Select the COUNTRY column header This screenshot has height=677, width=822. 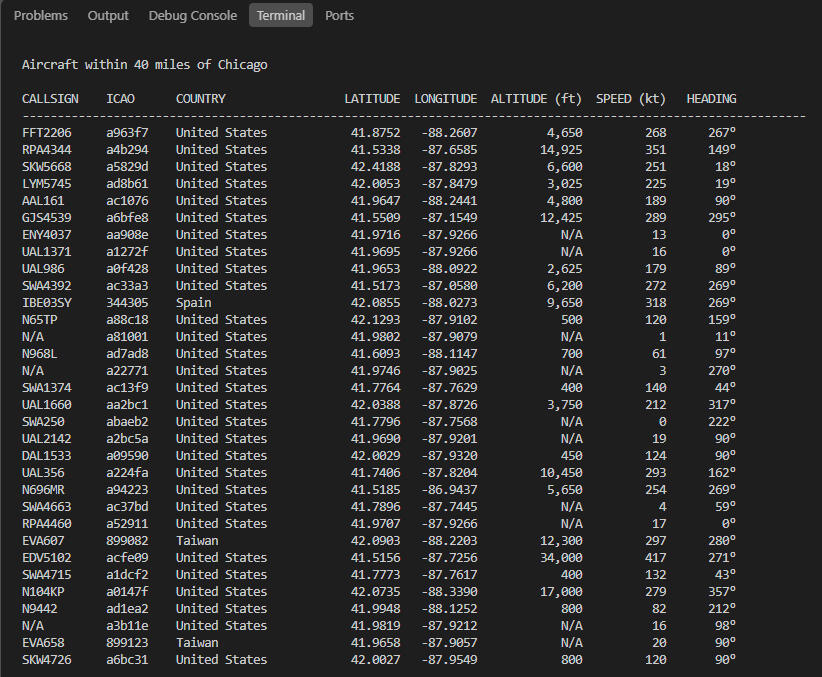[x=201, y=99]
